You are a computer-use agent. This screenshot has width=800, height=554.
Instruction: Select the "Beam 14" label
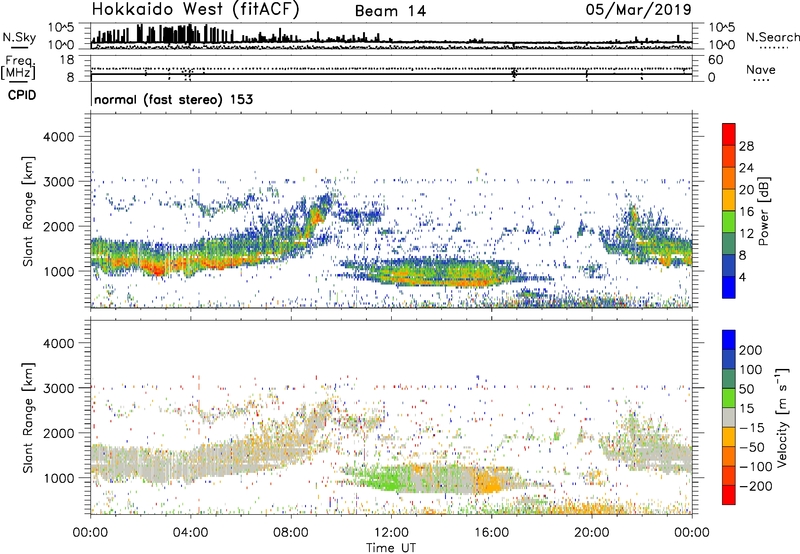(390, 11)
